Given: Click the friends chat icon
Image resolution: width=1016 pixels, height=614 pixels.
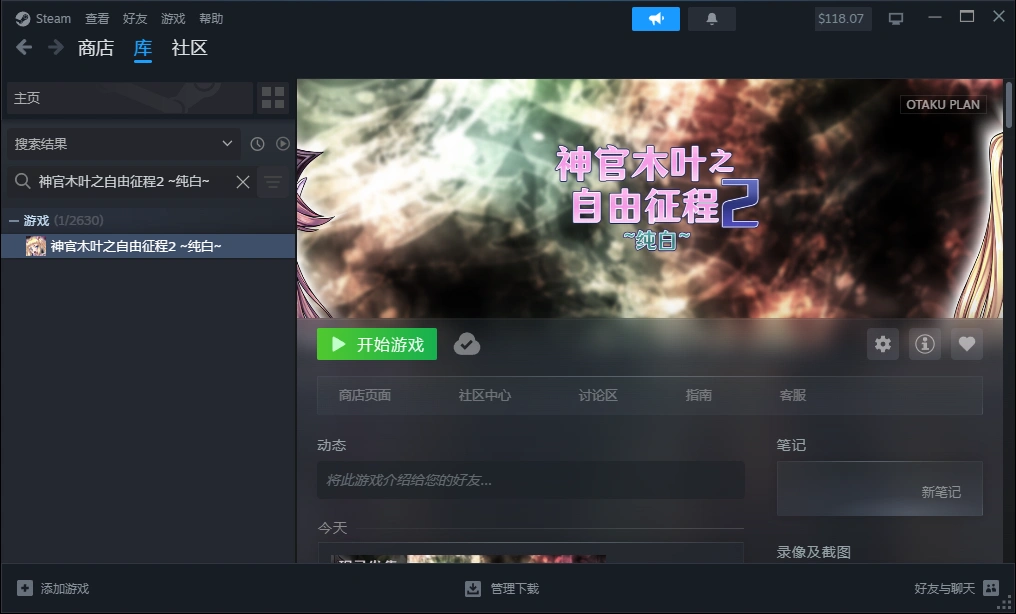Looking at the screenshot, I should [991, 587].
